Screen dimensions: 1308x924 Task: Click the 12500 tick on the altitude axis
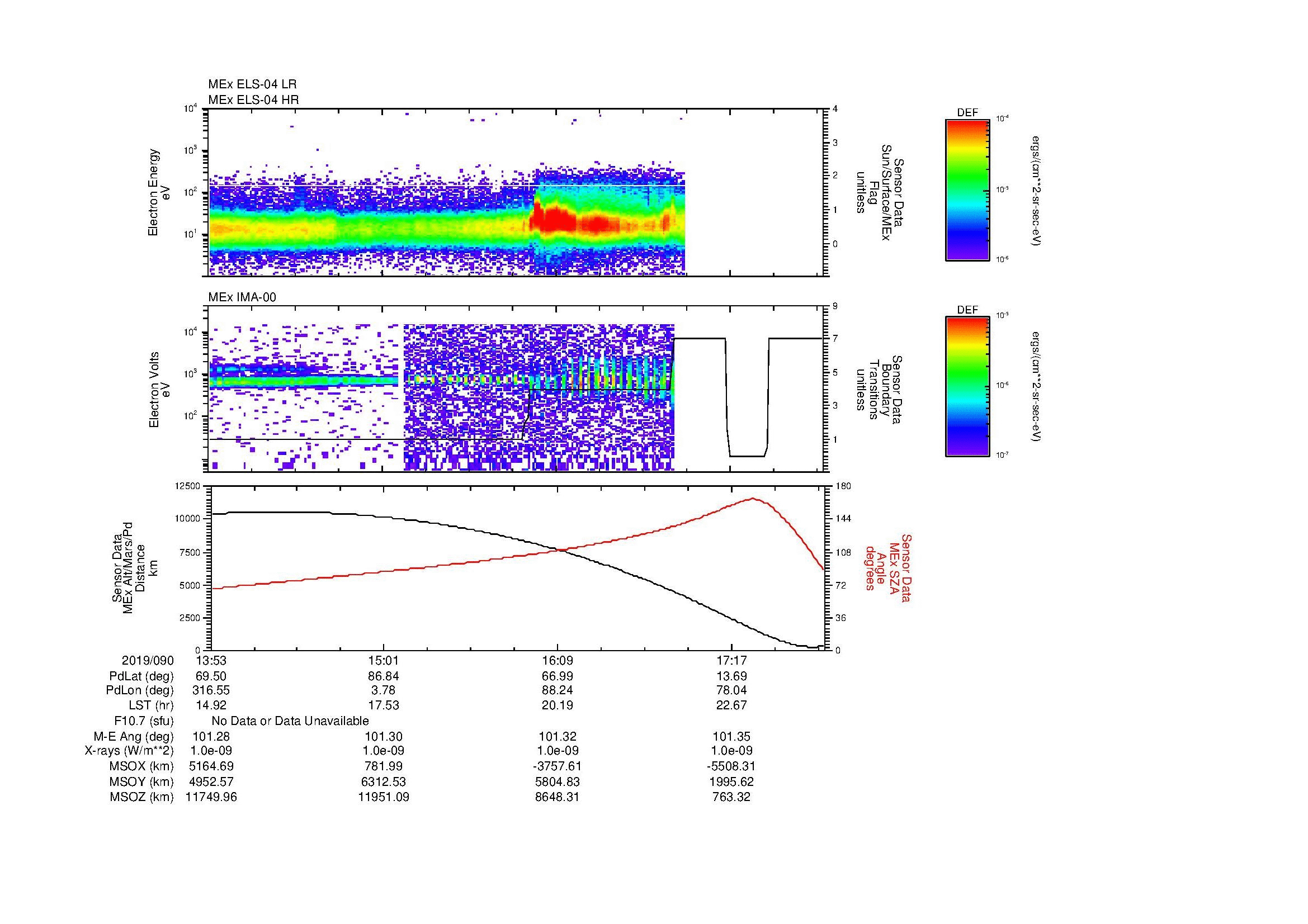(188, 486)
